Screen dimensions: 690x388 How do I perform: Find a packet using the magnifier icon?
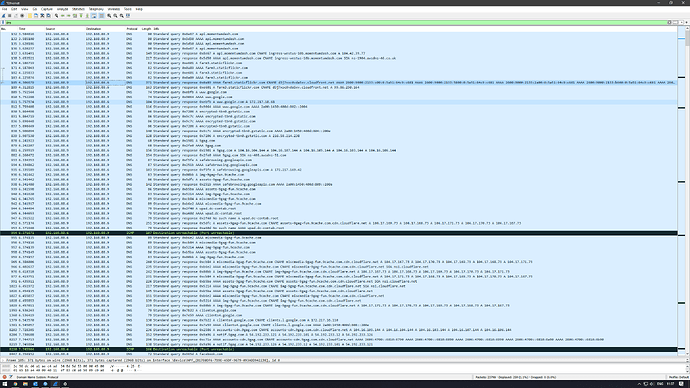pyautogui.click(x=57, y=15)
